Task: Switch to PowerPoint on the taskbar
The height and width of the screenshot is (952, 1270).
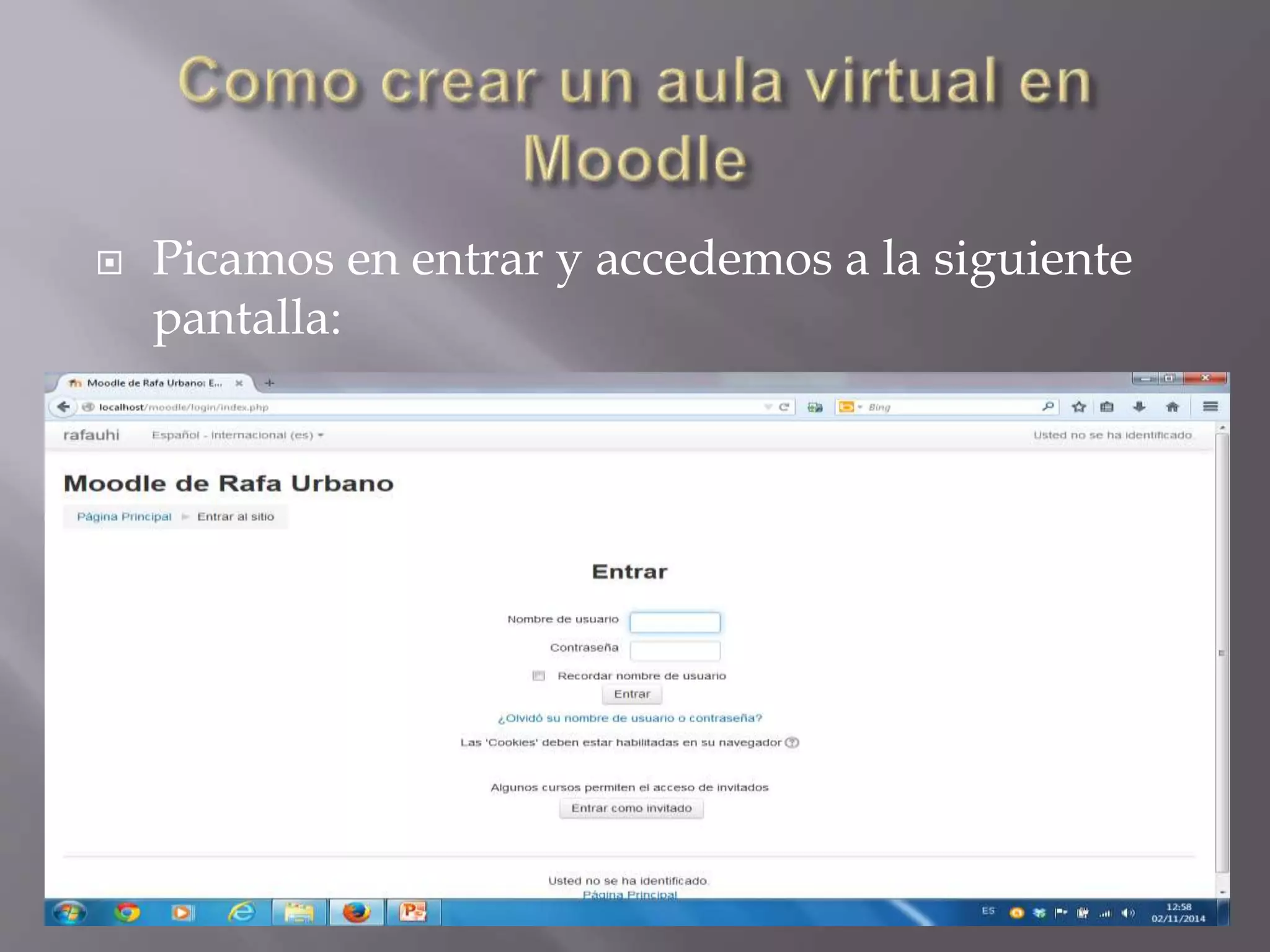Action: click(413, 912)
